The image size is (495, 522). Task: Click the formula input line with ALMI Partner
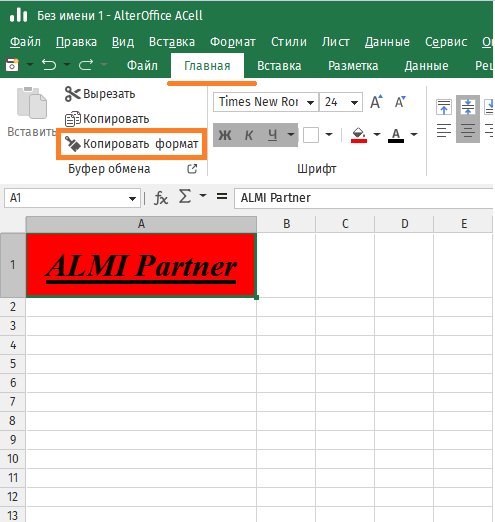[x=363, y=198]
